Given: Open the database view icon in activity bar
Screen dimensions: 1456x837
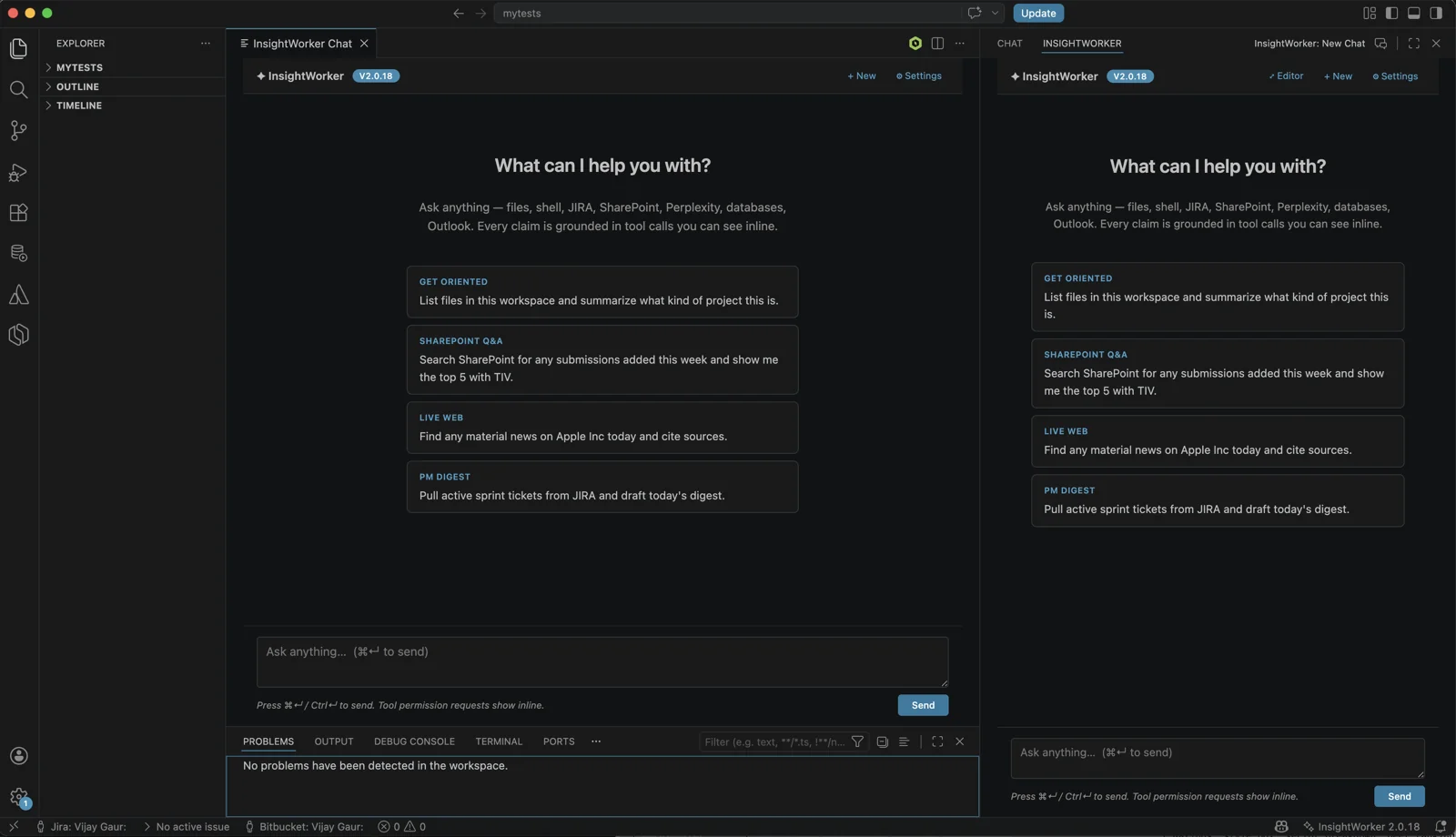Looking at the screenshot, I should [18, 253].
